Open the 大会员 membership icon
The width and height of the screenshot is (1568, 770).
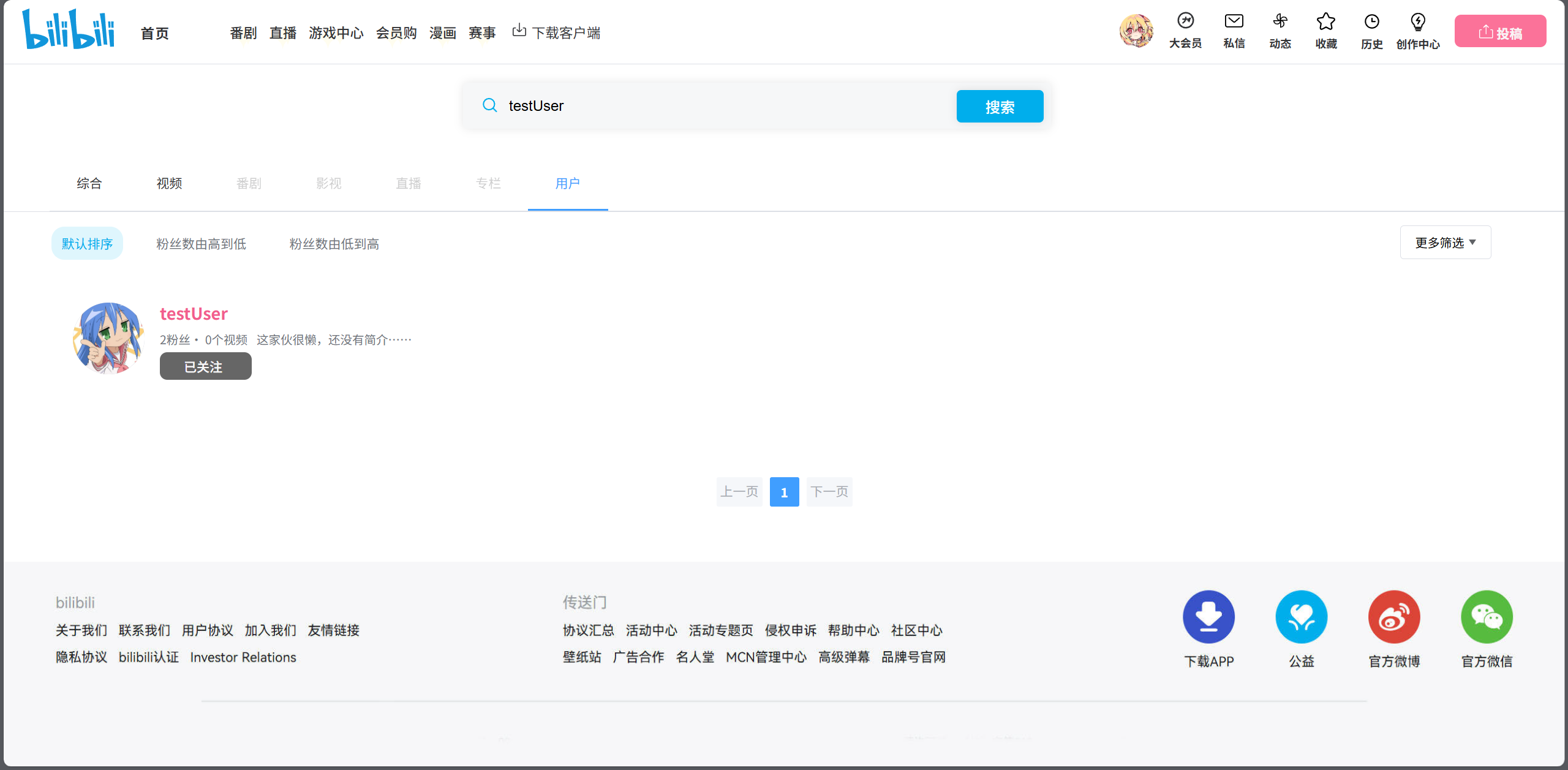(1185, 22)
